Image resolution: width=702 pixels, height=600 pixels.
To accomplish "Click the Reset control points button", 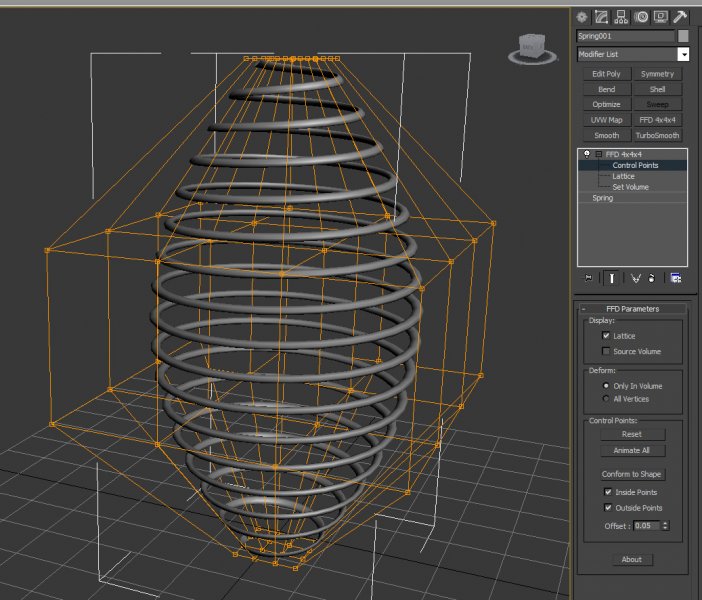I will point(632,434).
